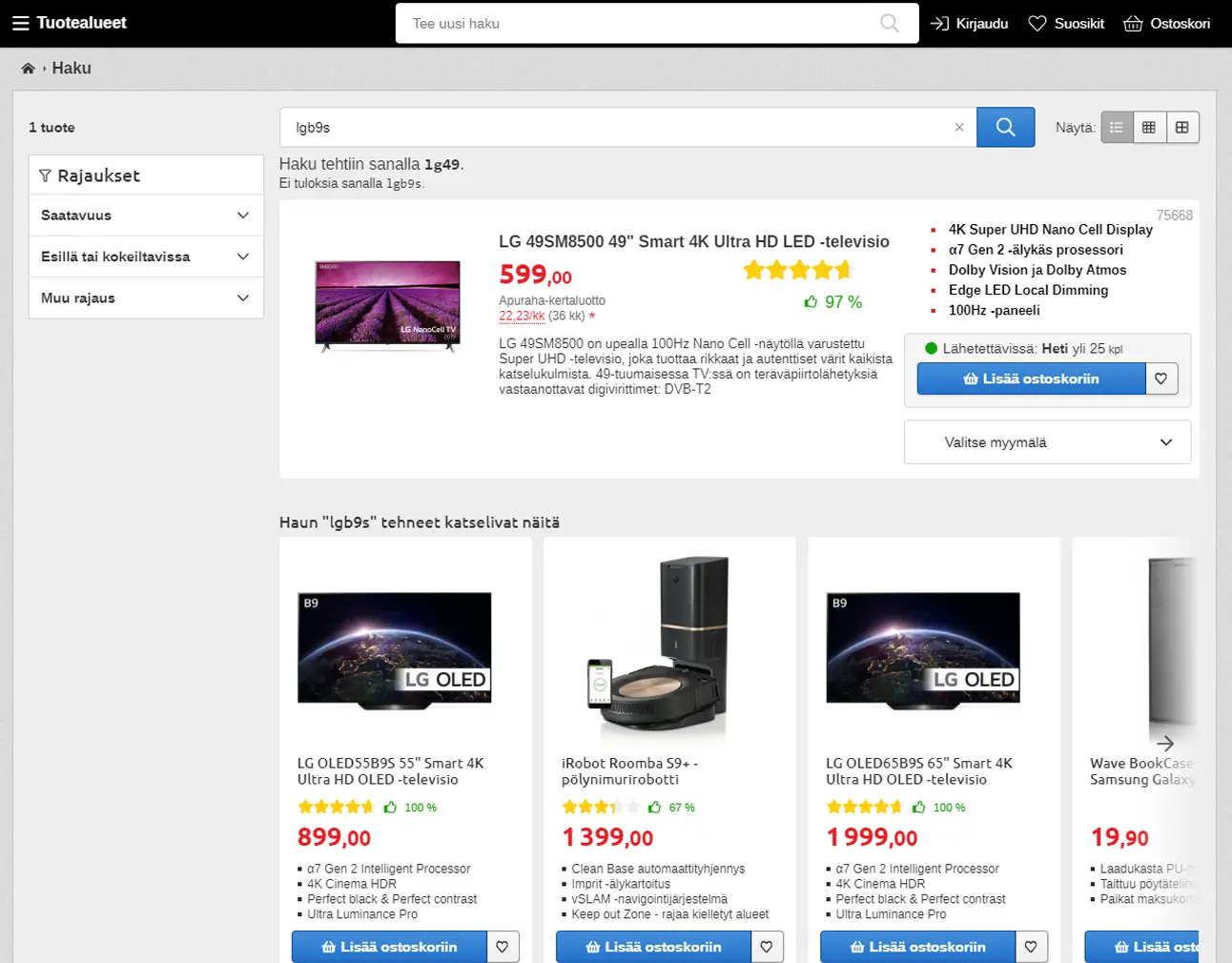This screenshot has width=1232, height=963.
Task: Click the top Tee uusi haku field
Action: tap(639, 23)
